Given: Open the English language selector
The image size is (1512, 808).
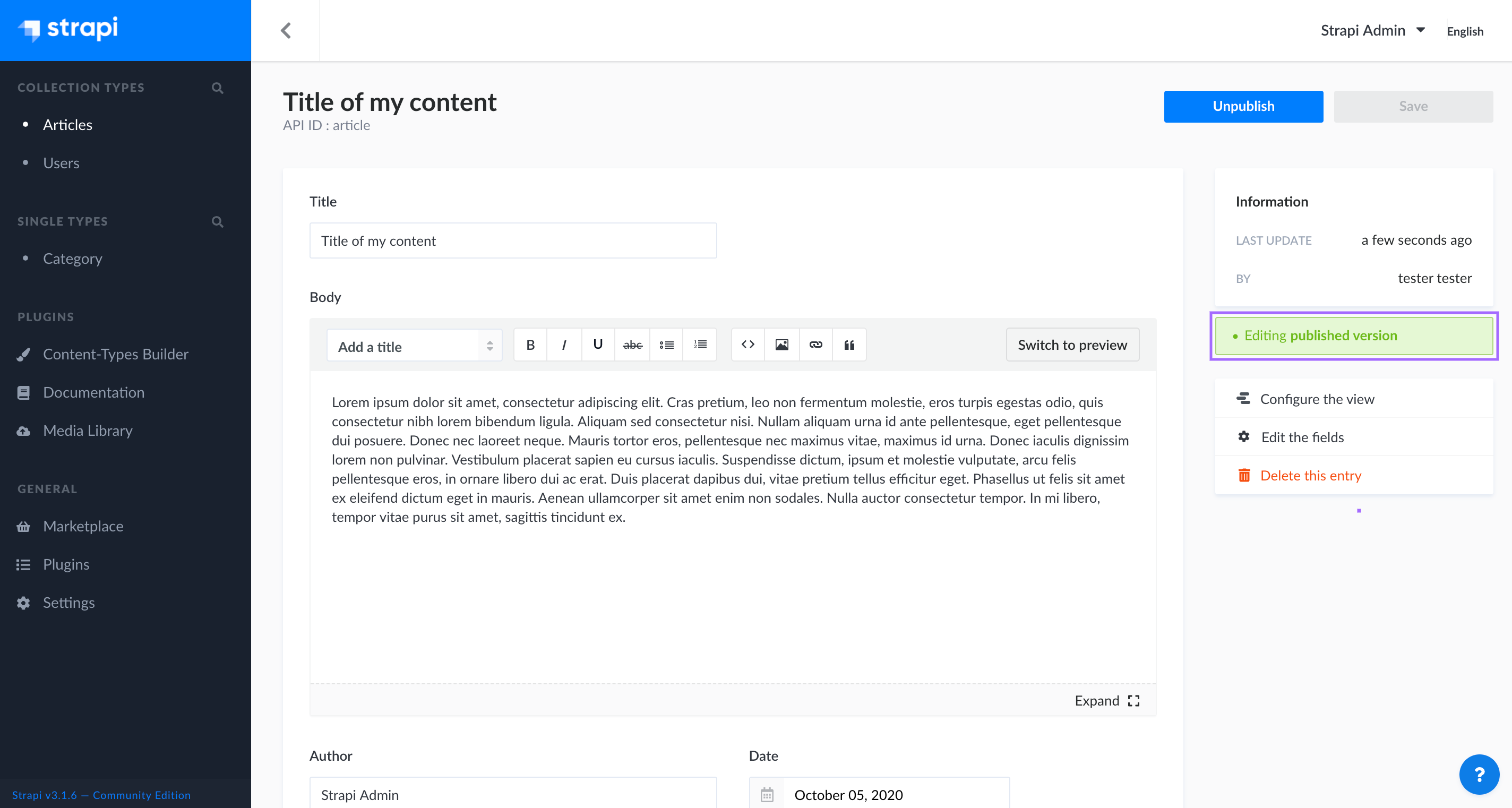Looking at the screenshot, I should pos(1464,32).
